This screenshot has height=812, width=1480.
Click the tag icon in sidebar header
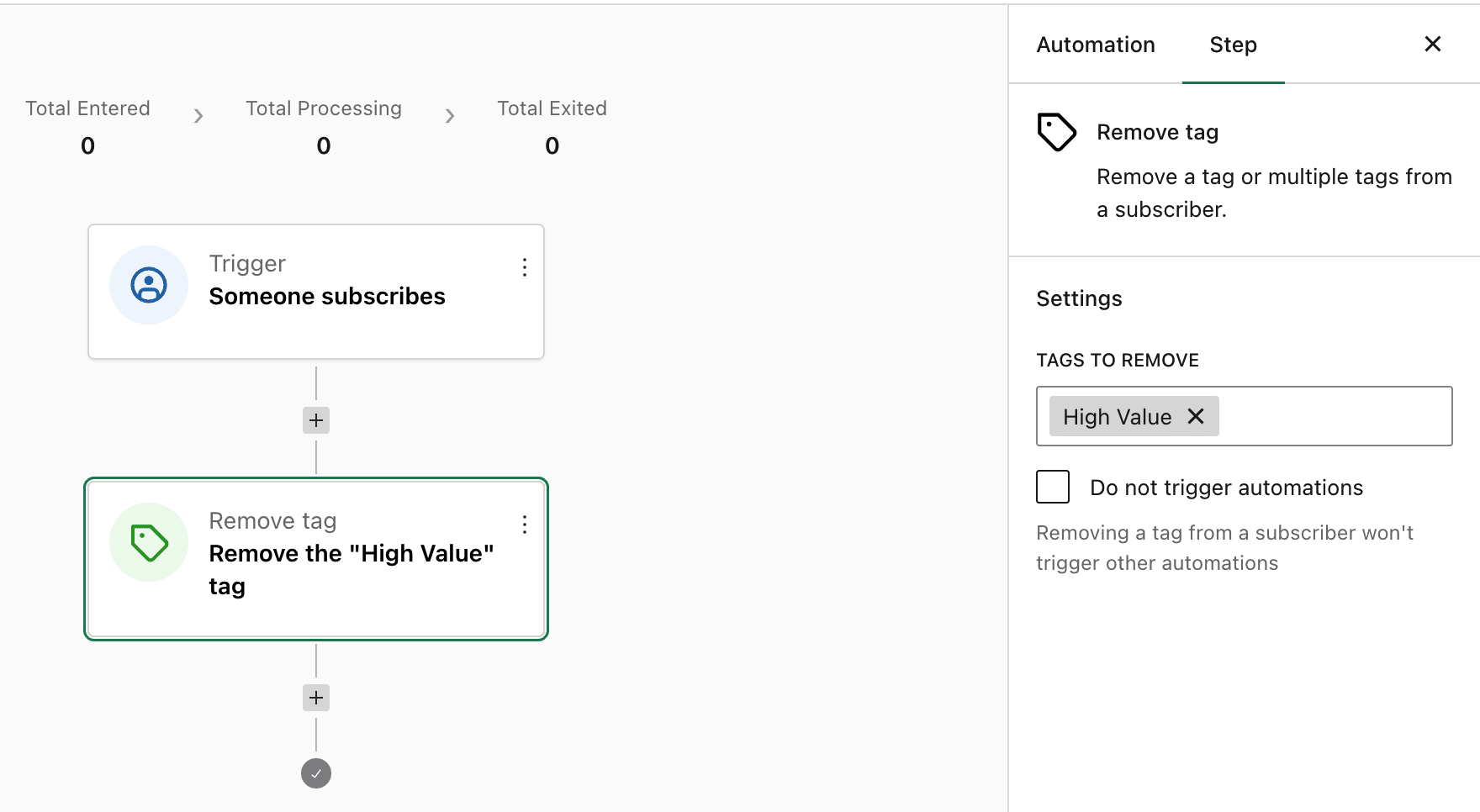pyautogui.click(x=1056, y=132)
